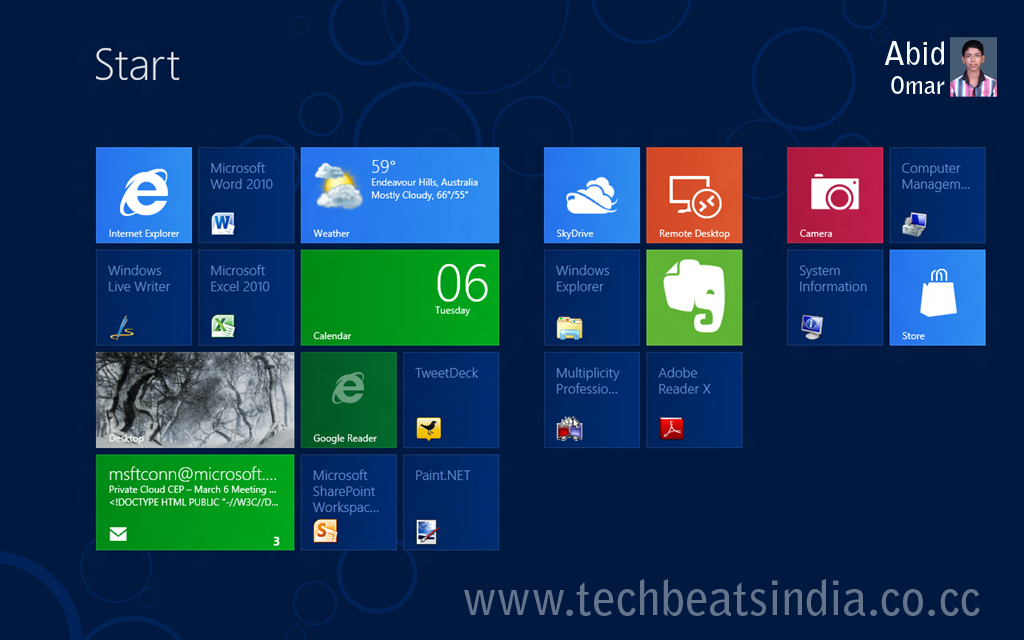The image size is (1024, 640).
Task: Launch Paint.NET
Action: tap(451, 502)
